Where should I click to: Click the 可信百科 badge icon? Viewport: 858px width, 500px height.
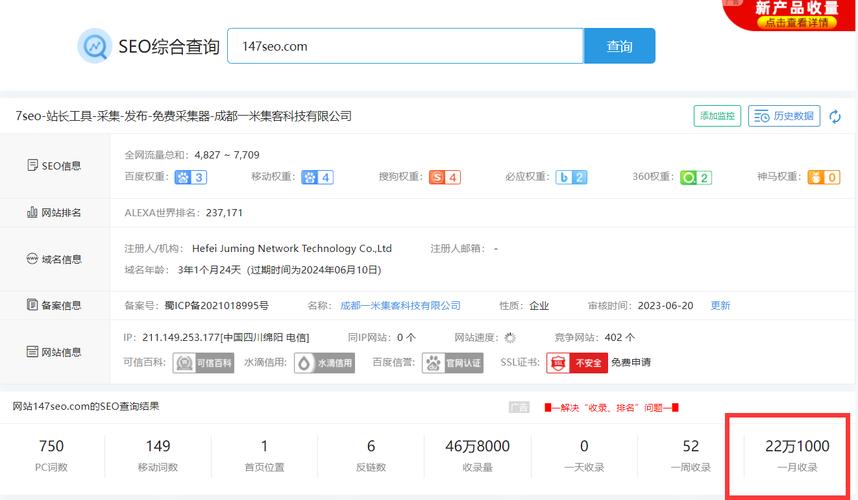click(204, 363)
